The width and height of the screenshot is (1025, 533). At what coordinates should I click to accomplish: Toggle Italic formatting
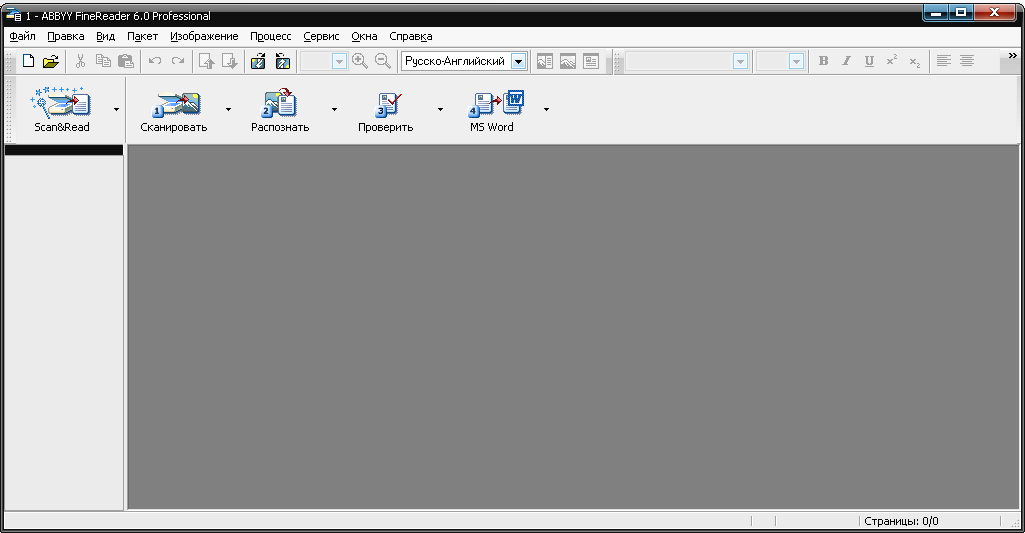tap(847, 61)
